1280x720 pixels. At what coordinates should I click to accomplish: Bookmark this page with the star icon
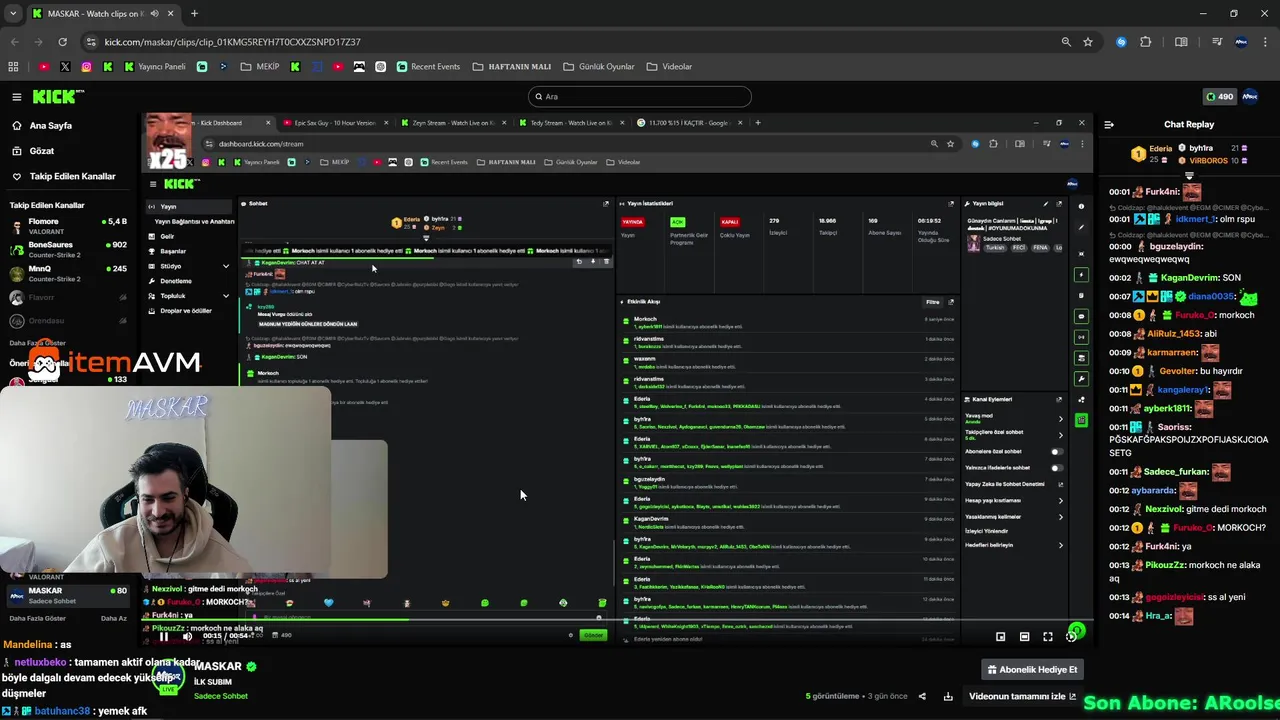click(x=1088, y=42)
